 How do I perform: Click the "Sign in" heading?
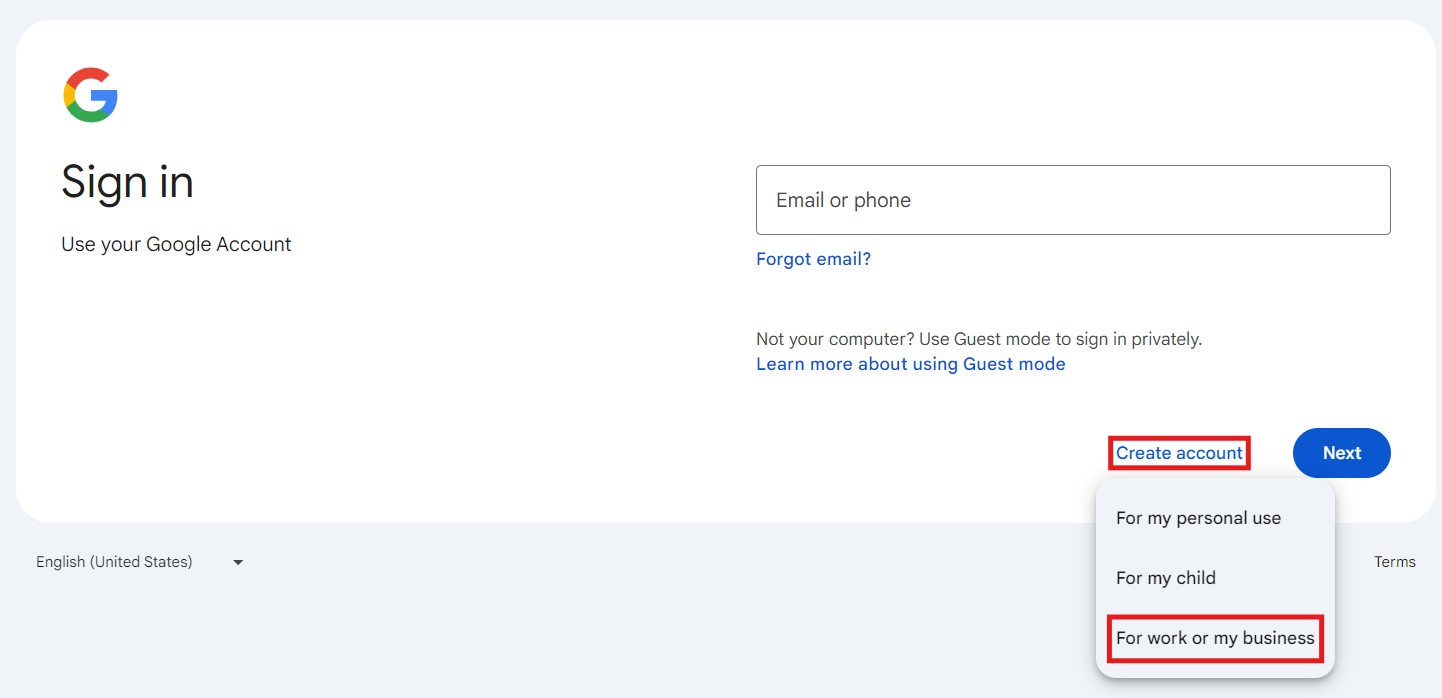pyautogui.click(x=127, y=182)
